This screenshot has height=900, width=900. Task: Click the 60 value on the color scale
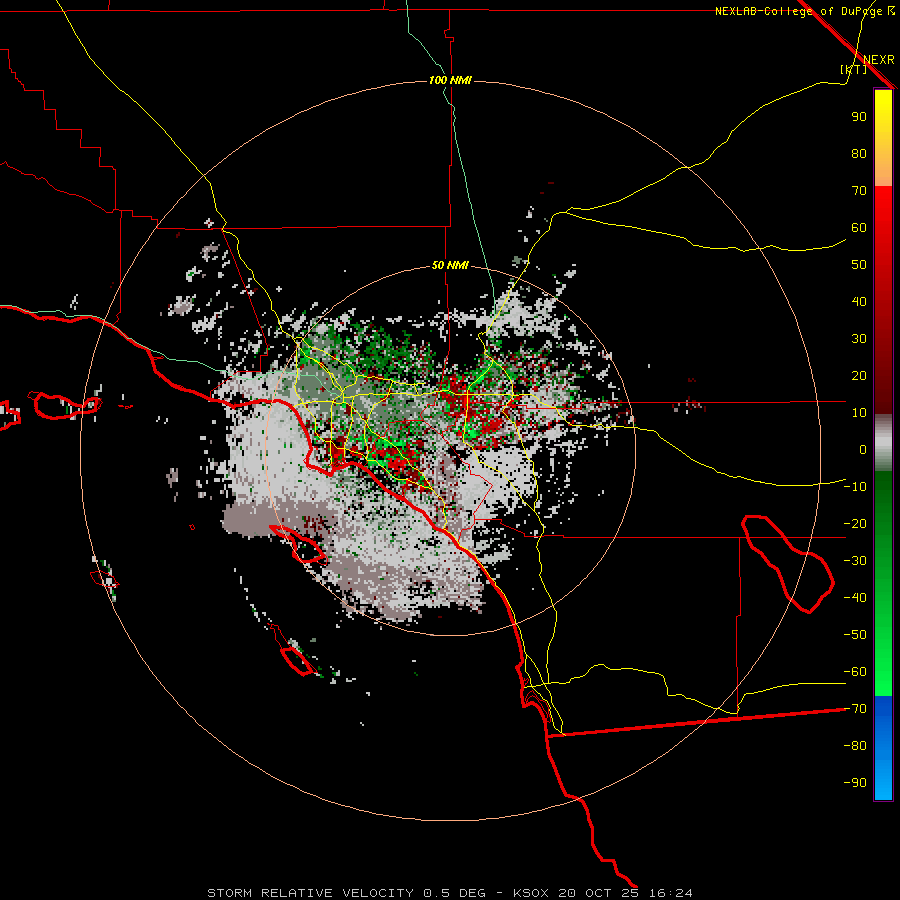[859, 227]
